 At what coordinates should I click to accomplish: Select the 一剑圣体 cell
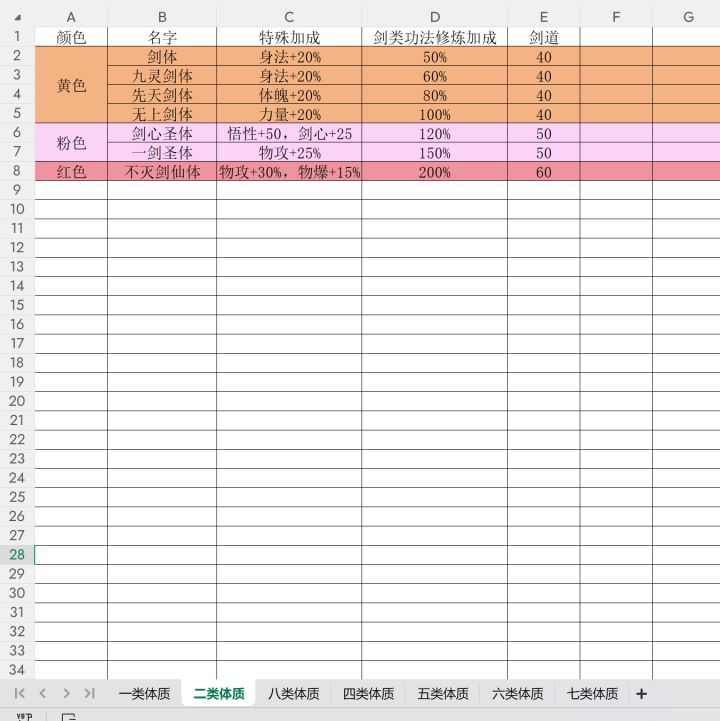point(162,152)
